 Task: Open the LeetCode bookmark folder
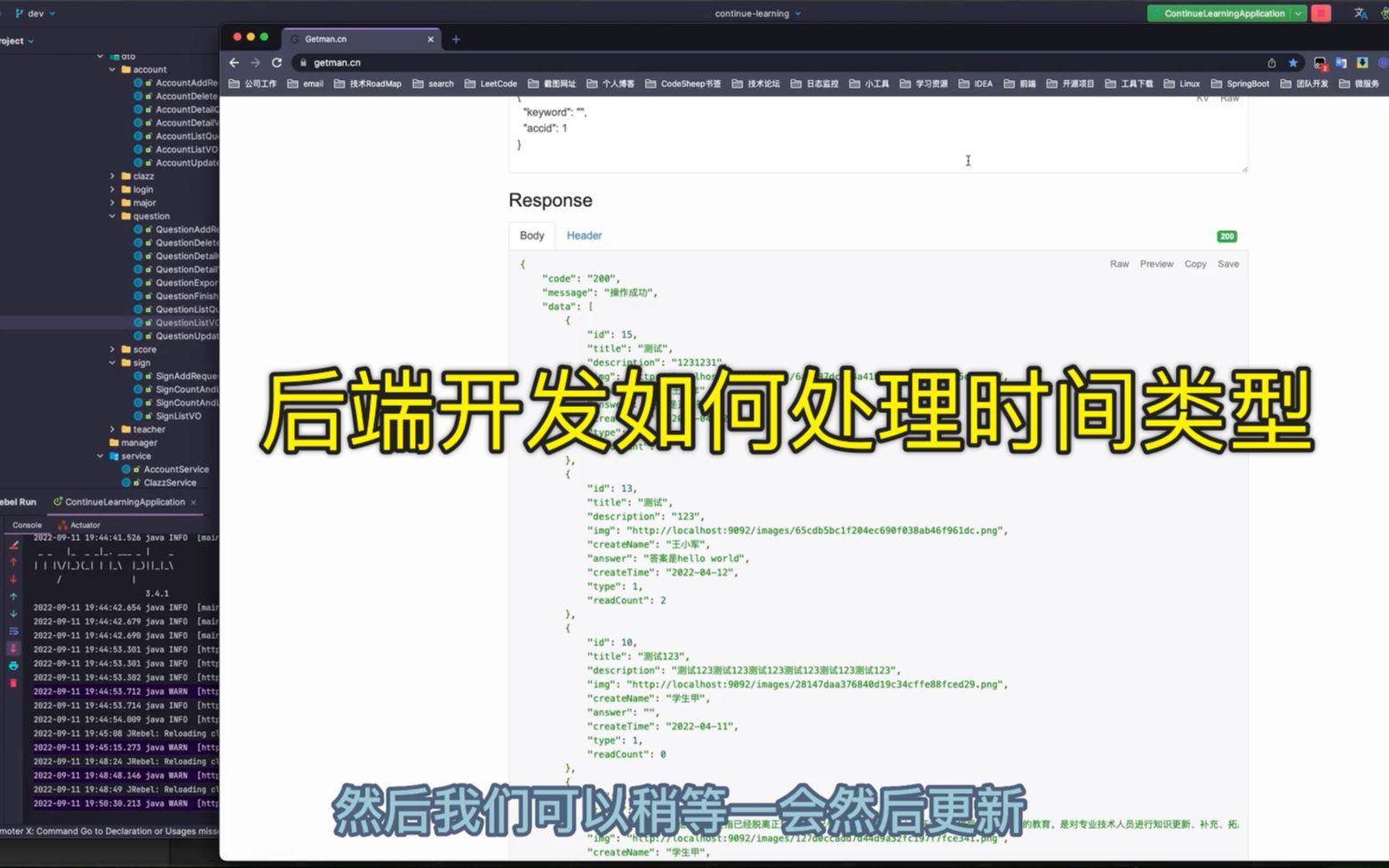coord(491,84)
